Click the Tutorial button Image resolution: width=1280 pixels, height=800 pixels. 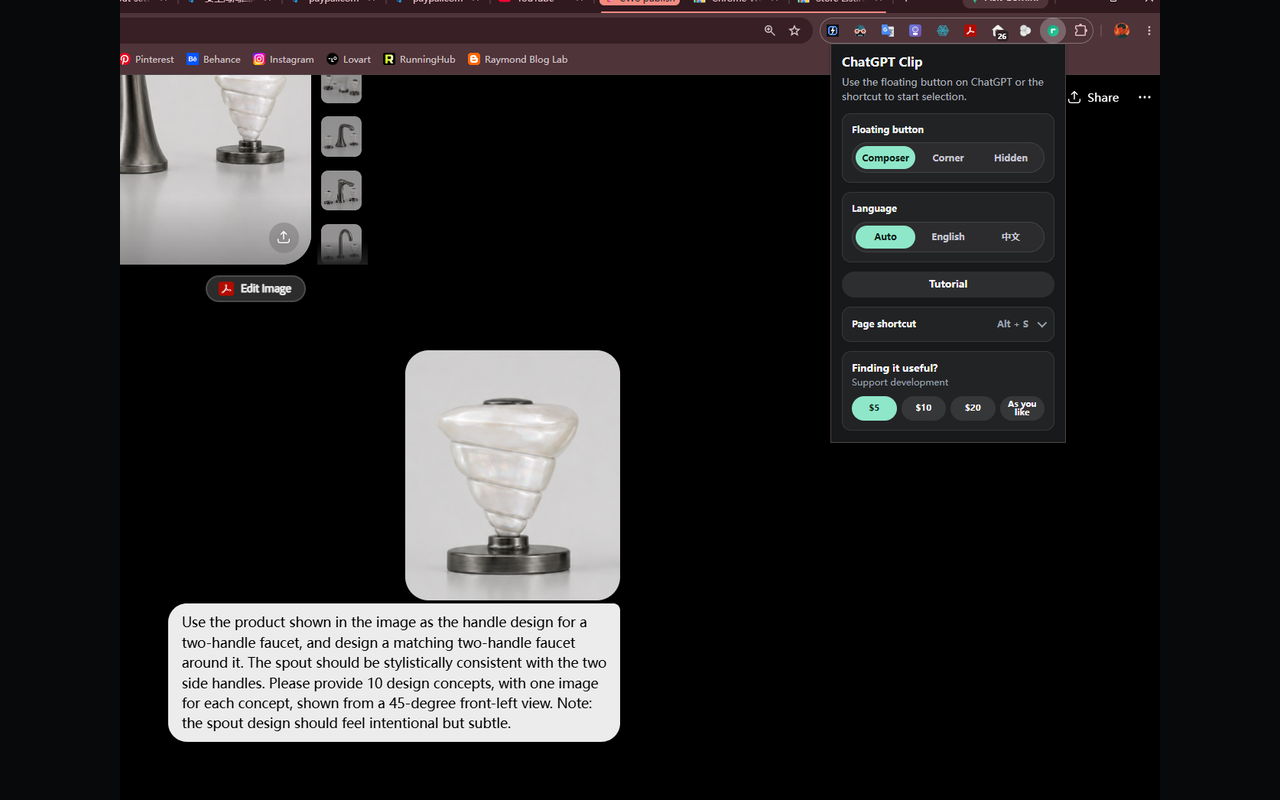point(948,284)
